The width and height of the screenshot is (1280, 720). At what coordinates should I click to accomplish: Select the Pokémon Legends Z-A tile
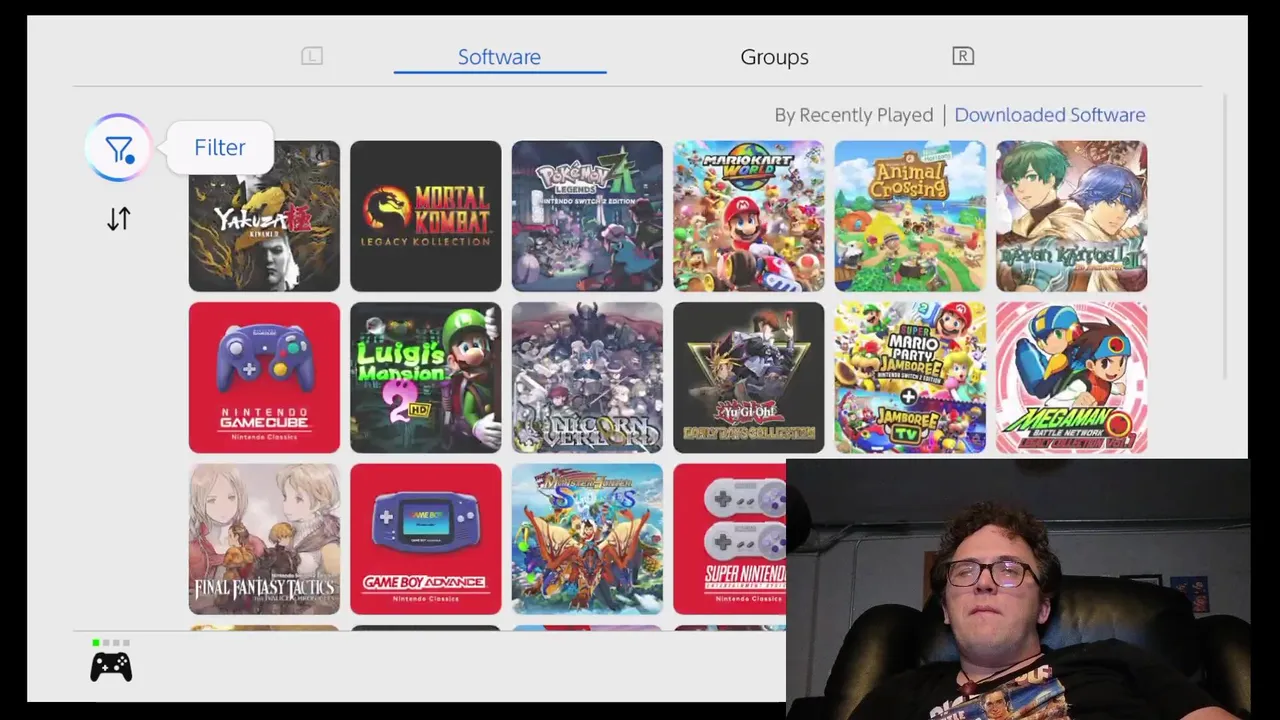point(587,216)
